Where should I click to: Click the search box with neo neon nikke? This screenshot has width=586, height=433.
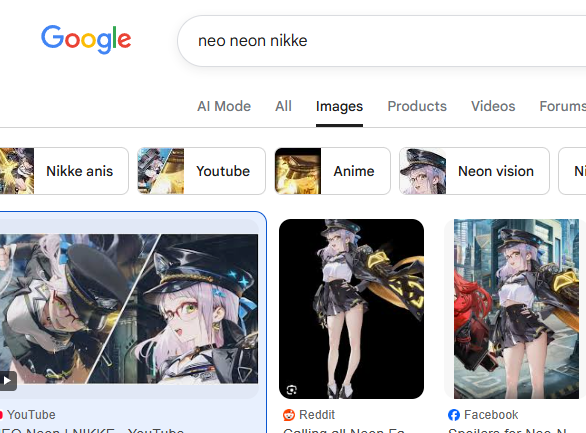[x=382, y=41]
